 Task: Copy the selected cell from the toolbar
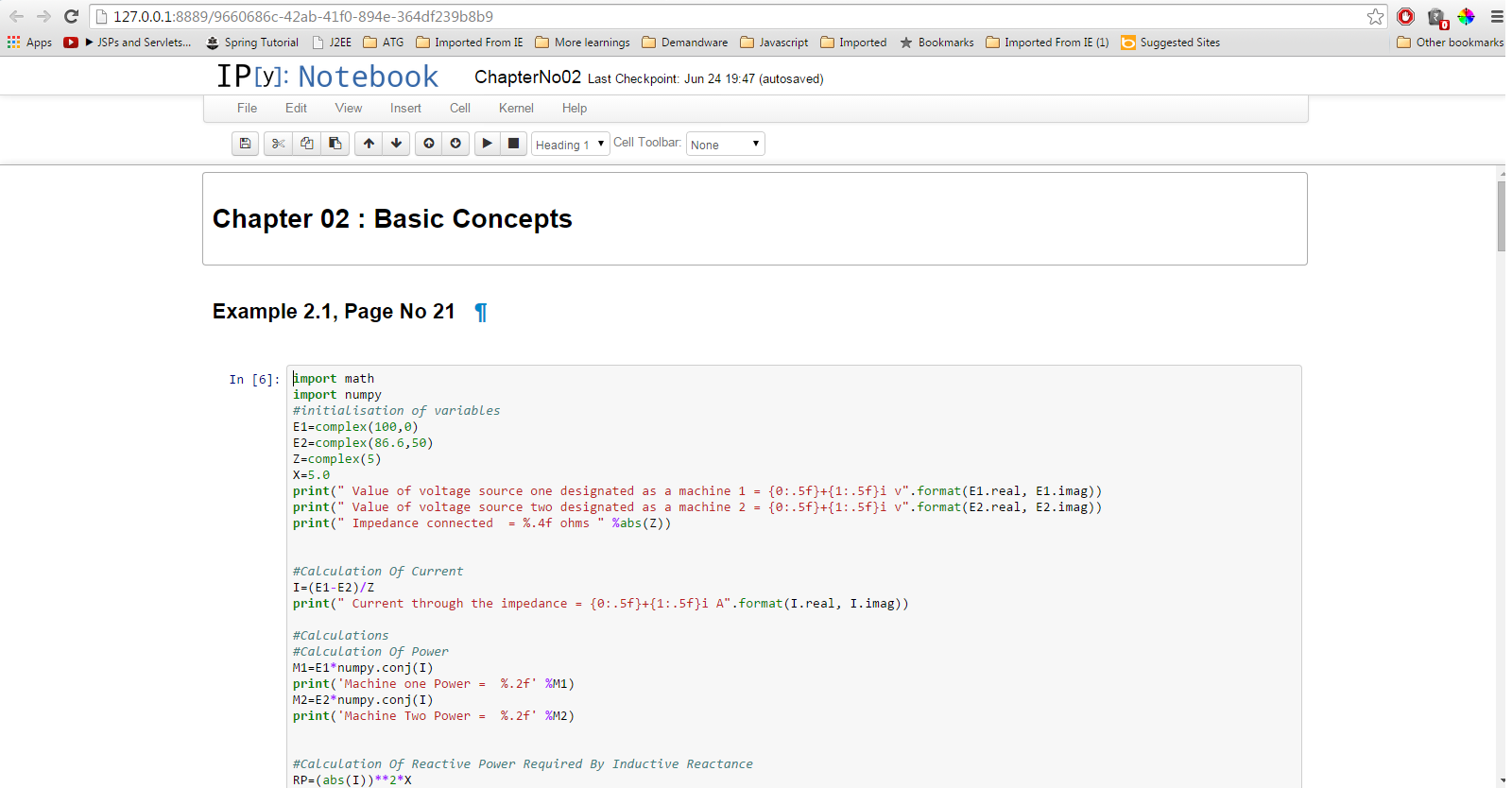(307, 144)
